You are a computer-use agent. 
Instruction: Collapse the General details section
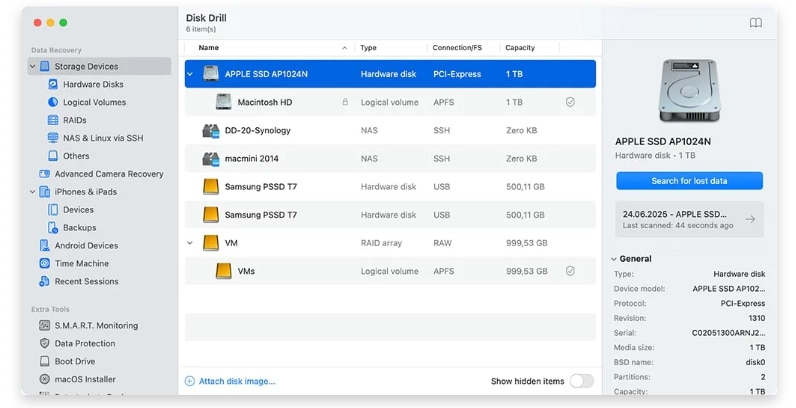(x=614, y=259)
